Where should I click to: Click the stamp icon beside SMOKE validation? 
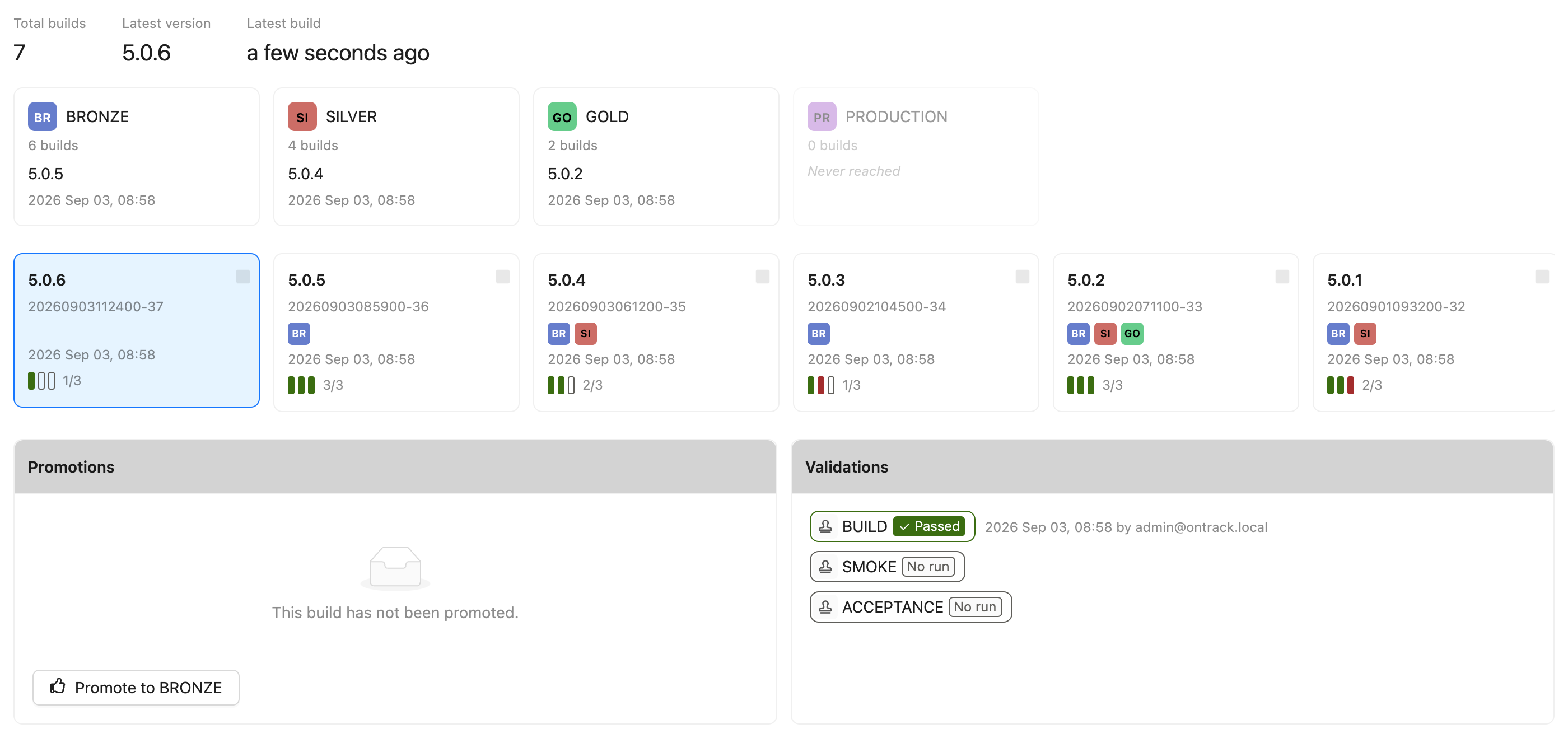coord(825,567)
